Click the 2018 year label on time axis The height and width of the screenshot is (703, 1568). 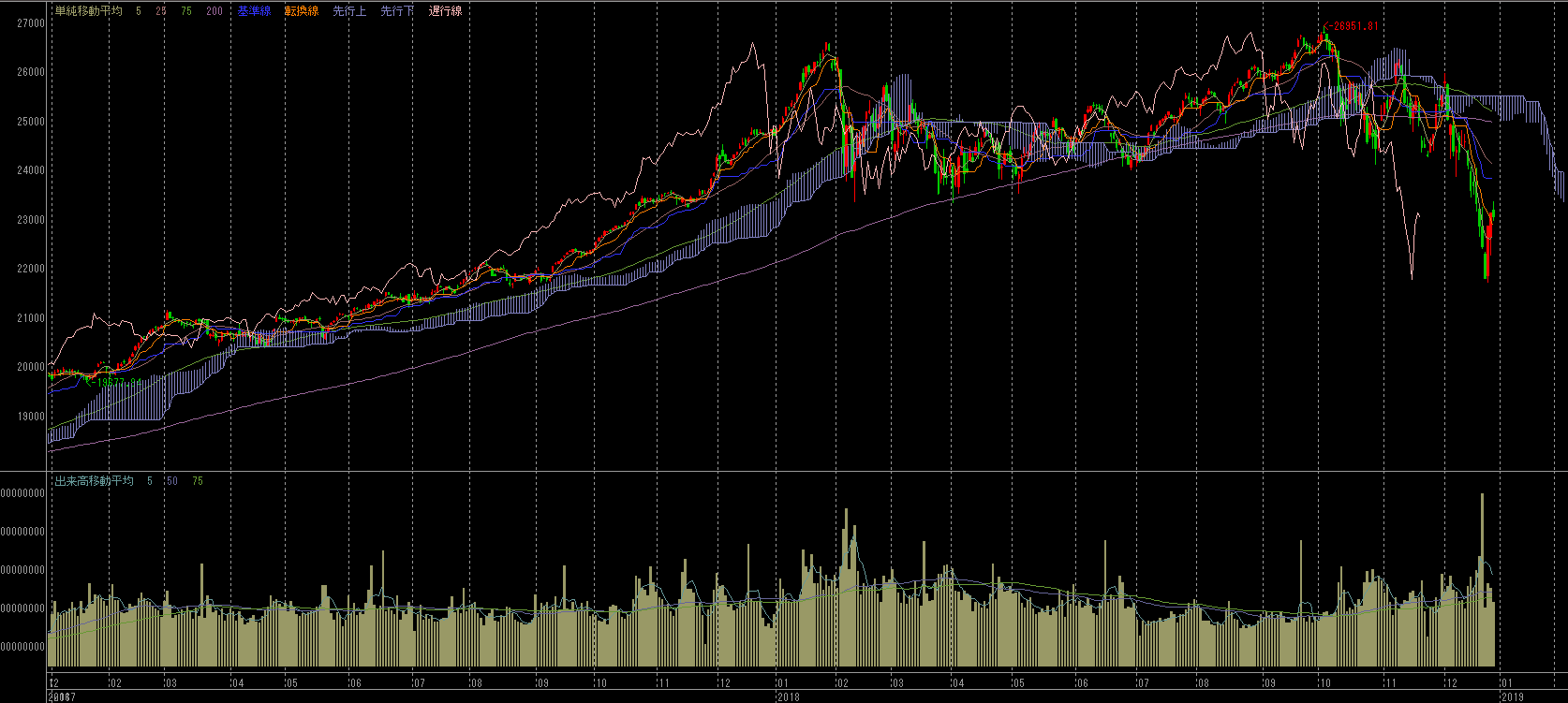pos(789,696)
